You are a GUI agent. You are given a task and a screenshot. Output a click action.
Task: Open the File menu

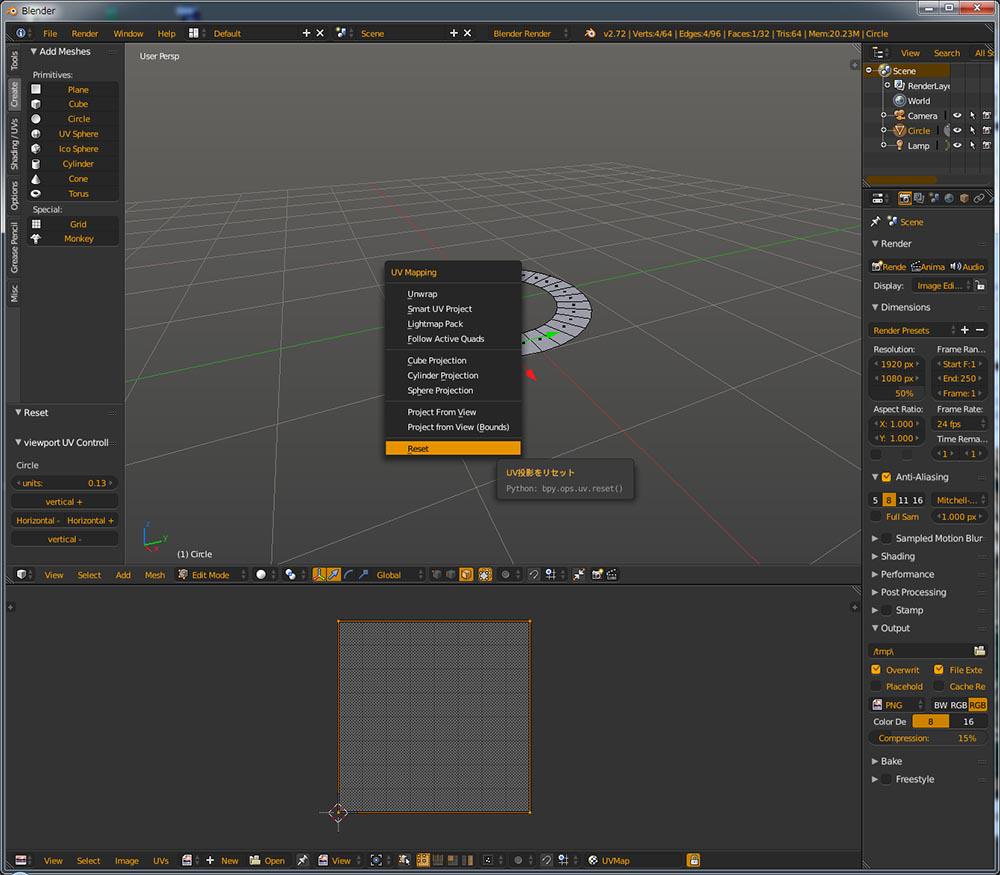tap(50, 33)
